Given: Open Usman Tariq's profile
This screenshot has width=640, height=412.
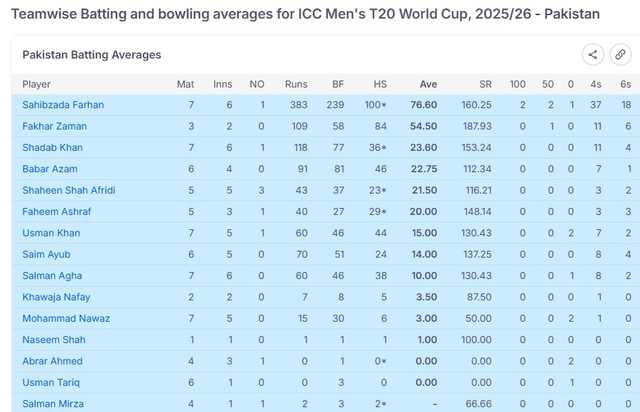Looking at the screenshot, I should [52, 382].
